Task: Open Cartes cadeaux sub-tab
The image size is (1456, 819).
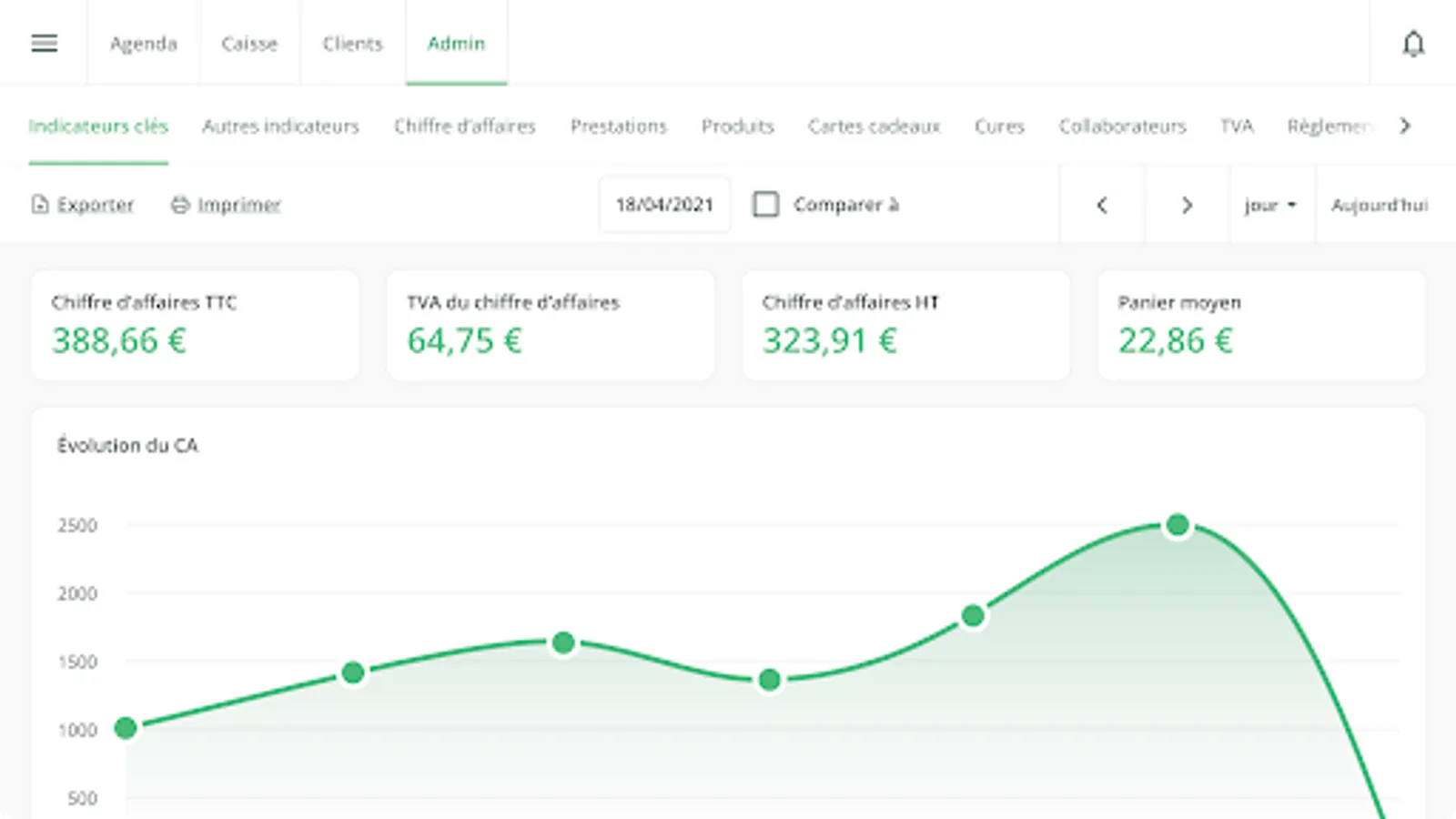Action: click(x=874, y=126)
